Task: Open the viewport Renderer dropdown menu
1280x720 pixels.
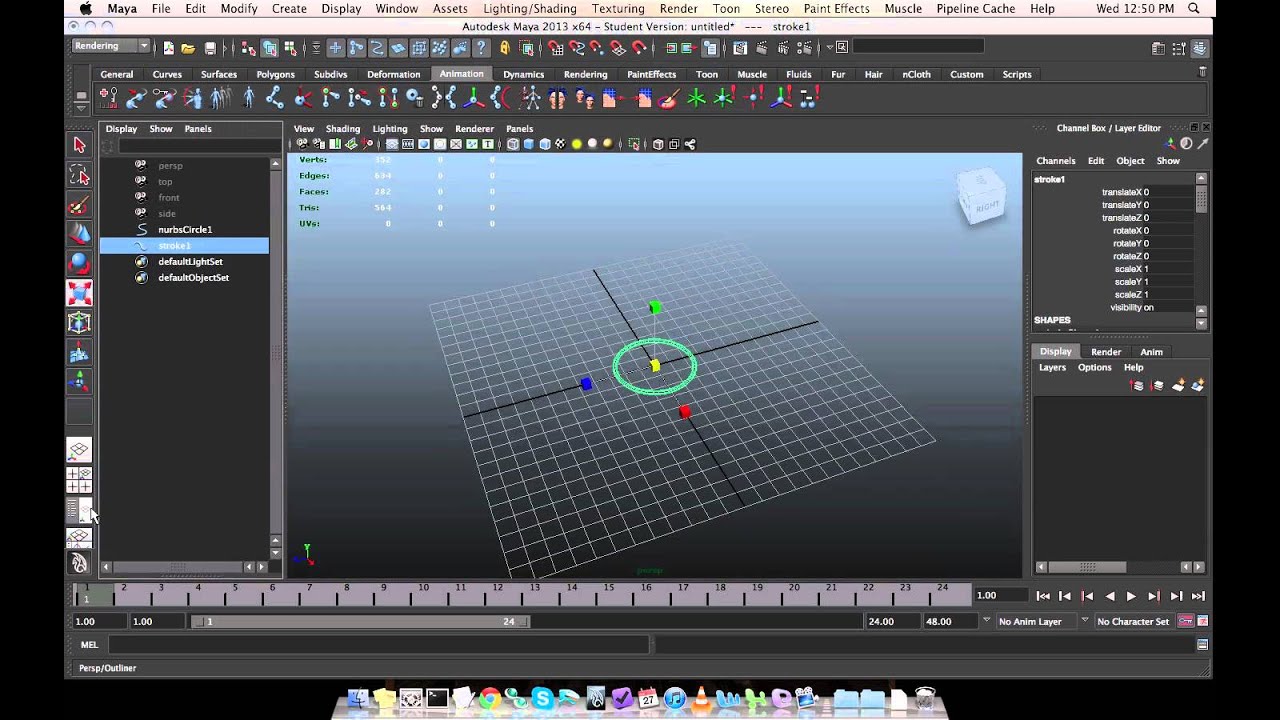Action: point(474,128)
